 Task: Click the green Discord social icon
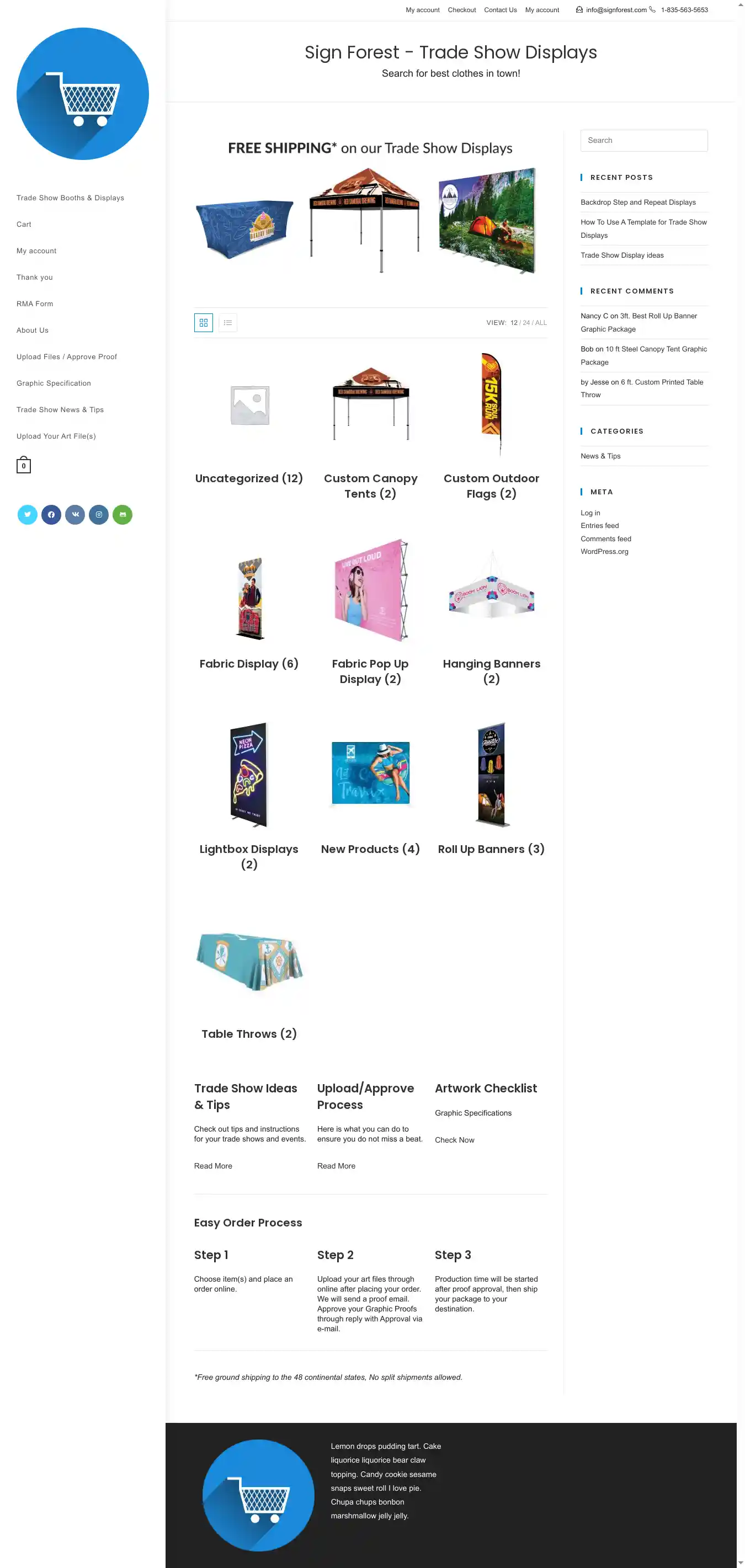(x=123, y=514)
